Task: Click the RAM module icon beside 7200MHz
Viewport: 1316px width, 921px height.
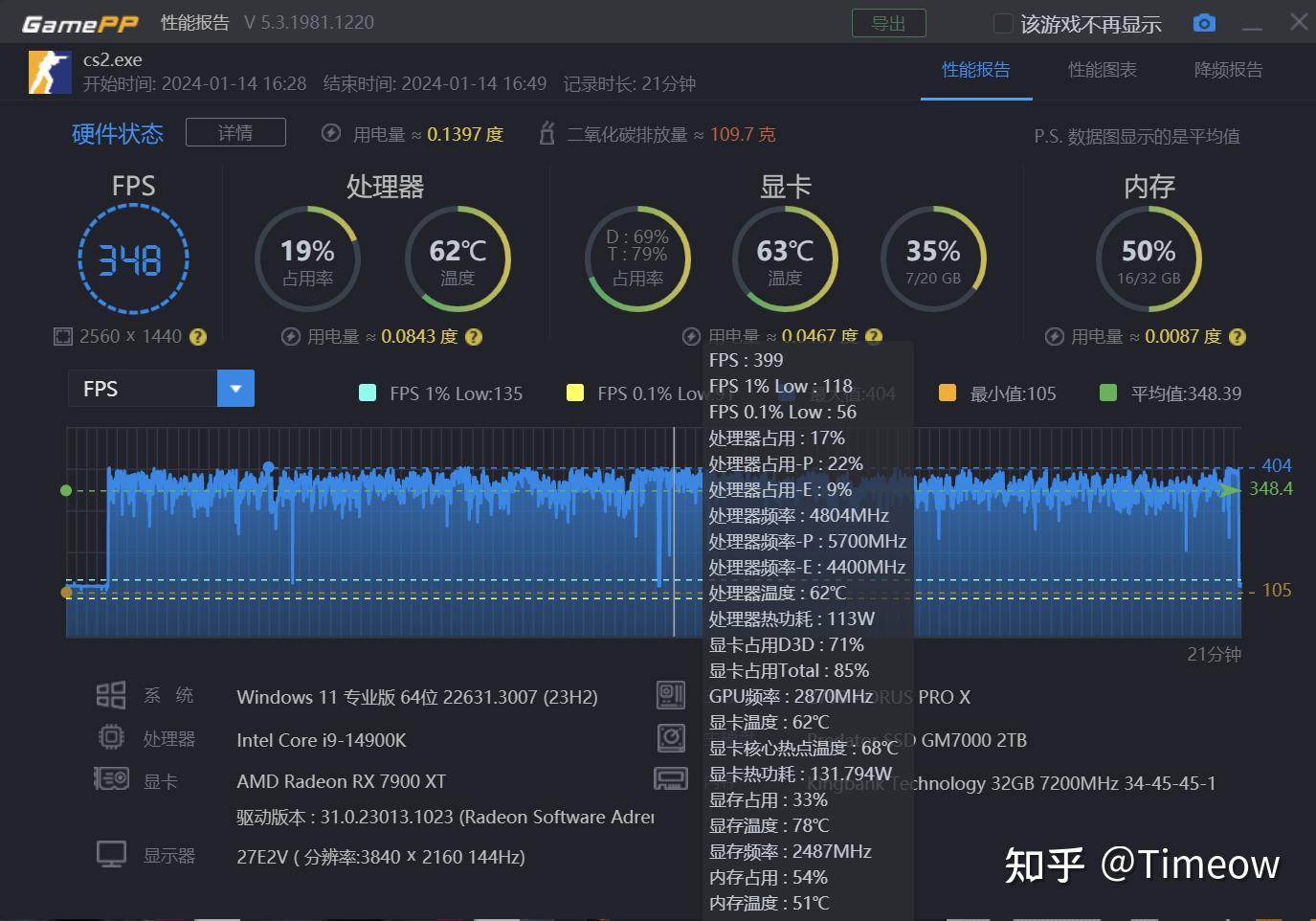Action: [671, 778]
